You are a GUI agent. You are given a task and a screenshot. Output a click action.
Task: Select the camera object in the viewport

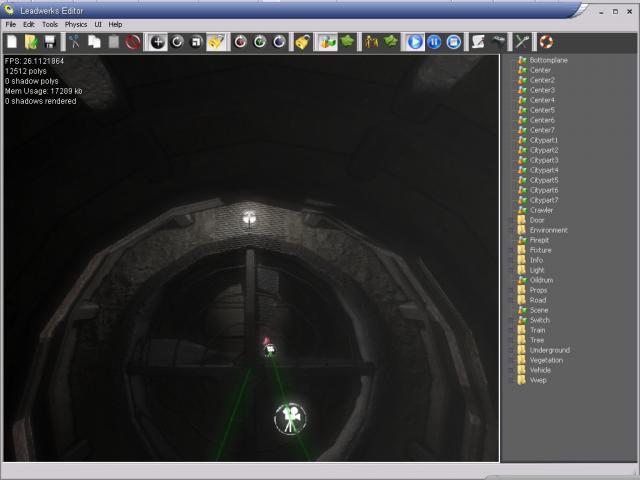click(x=290, y=417)
